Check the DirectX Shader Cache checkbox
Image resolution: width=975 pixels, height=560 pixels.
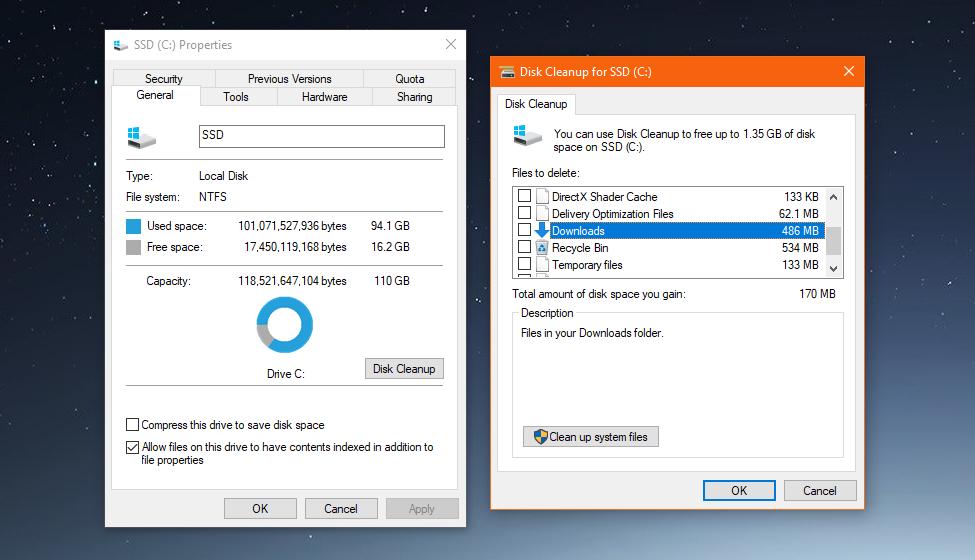point(524,196)
